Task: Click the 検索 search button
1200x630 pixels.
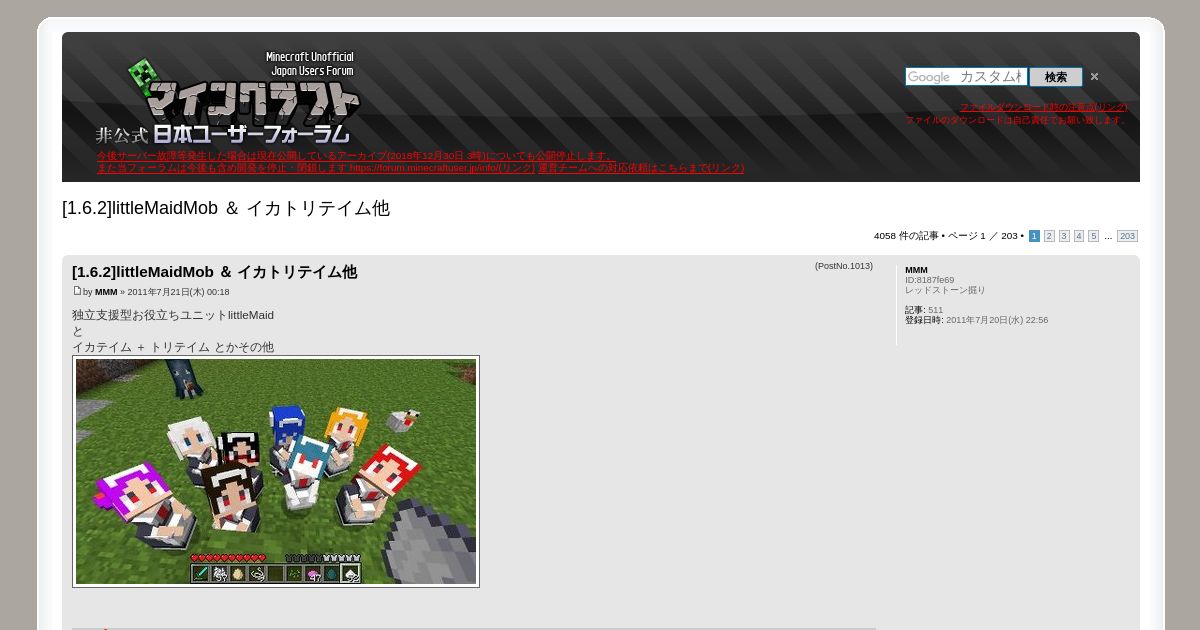Action: 1056,77
